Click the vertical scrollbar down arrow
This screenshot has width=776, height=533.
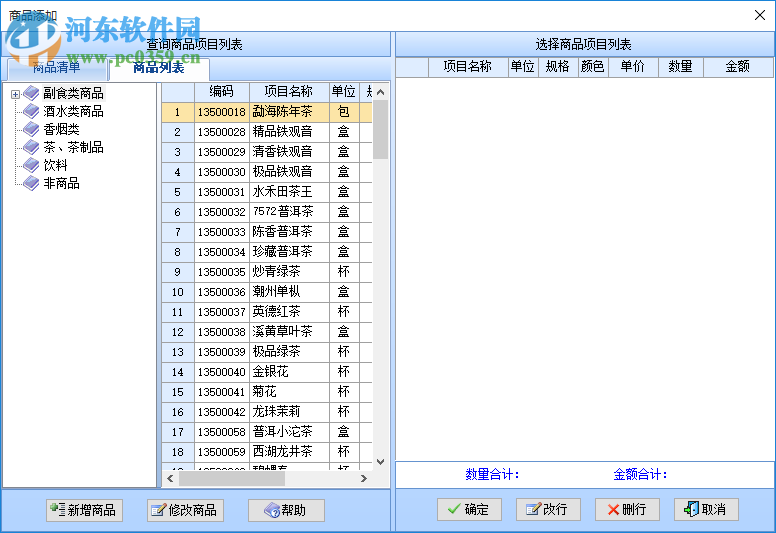381,462
